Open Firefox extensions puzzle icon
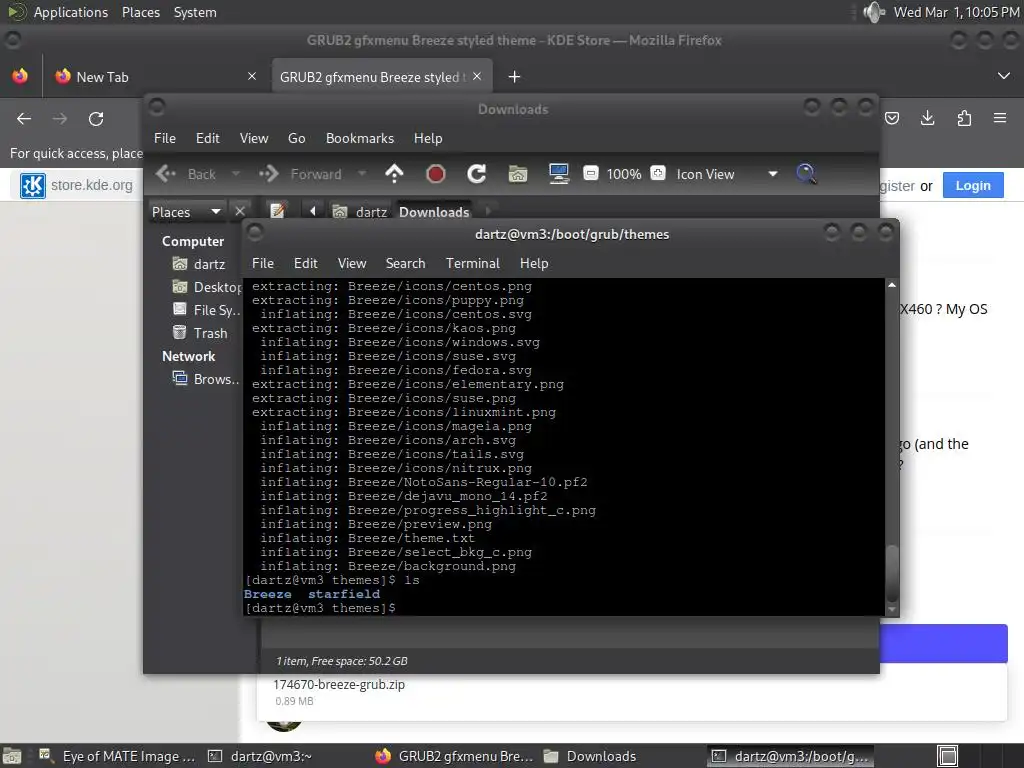Screen dimensions: 1024x768 964,118
